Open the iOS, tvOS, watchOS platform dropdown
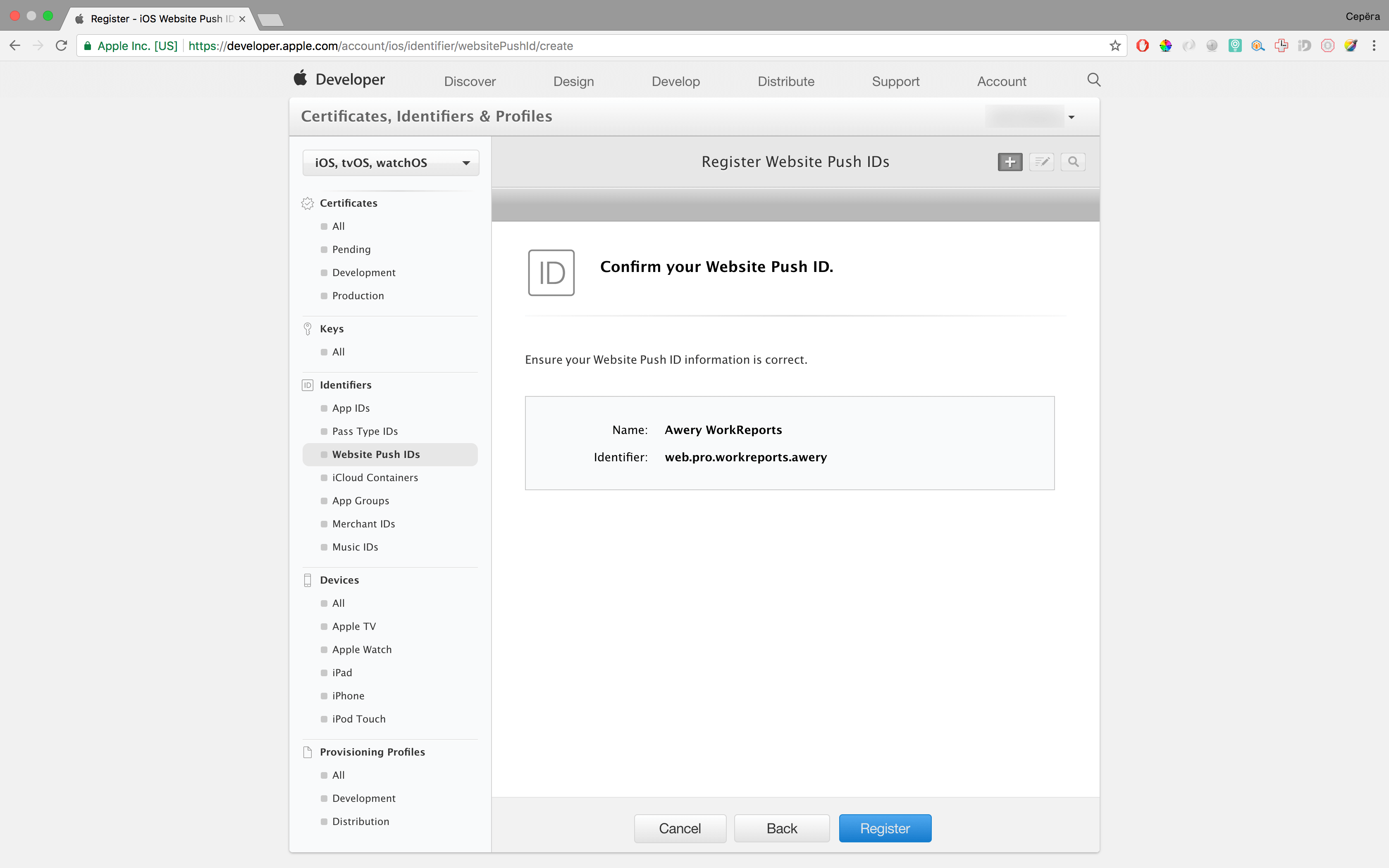Image resolution: width=1389 pixels, height=868 pixels. point(390,163)
